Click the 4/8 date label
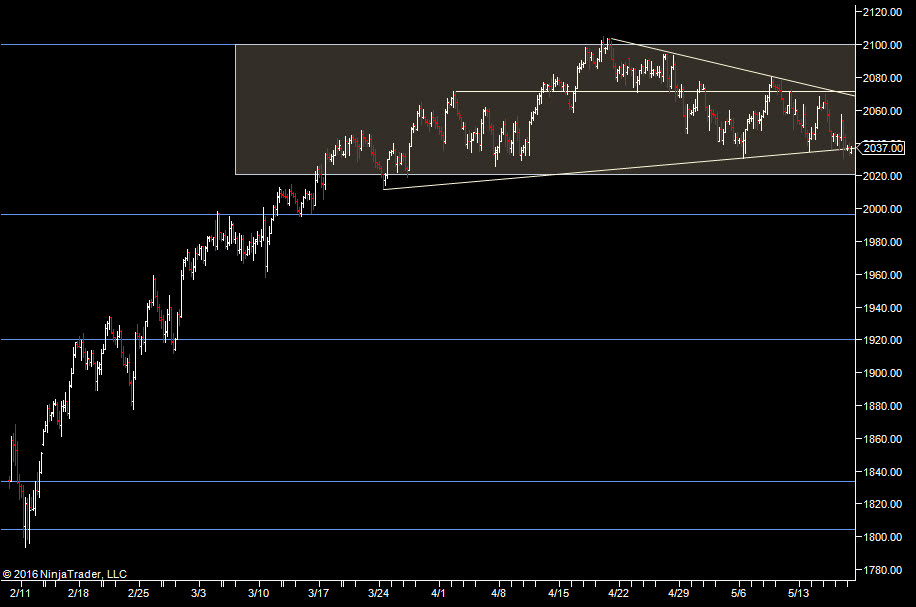Image resolution: width=916 pixels, height=607 pixels. 498,594
